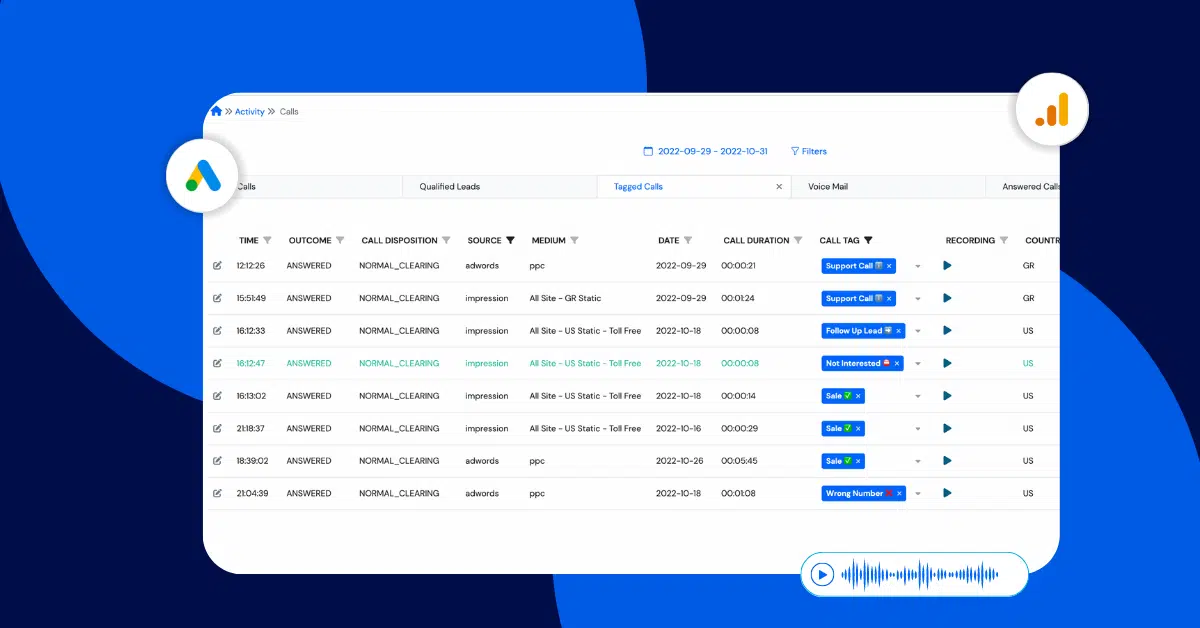
Task: Filter the CALL DISPOSITION column
Action: point(446,241)
